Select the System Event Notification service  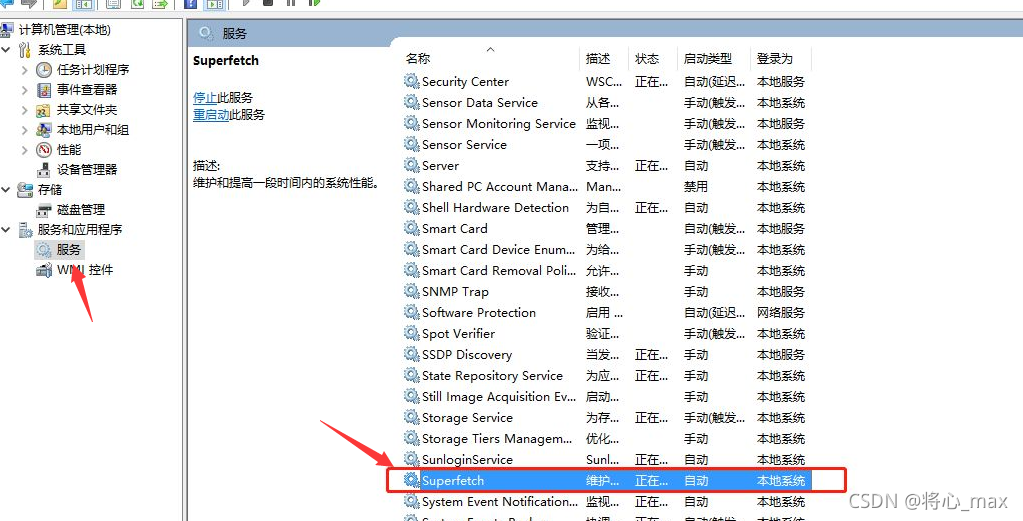(x=607, y=501)
